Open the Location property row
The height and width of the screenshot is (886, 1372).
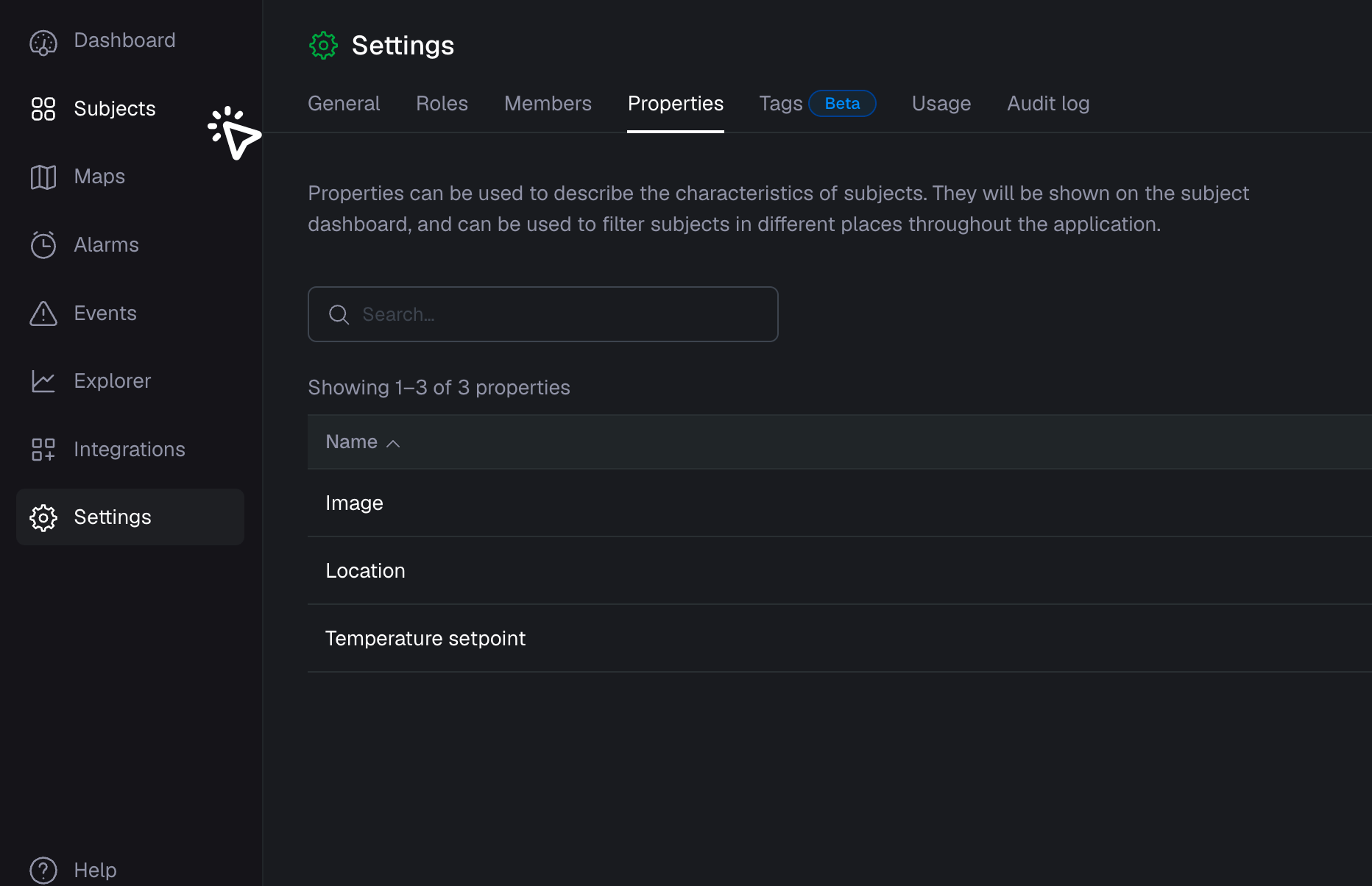pyautogui.click(x=840, y=571)
